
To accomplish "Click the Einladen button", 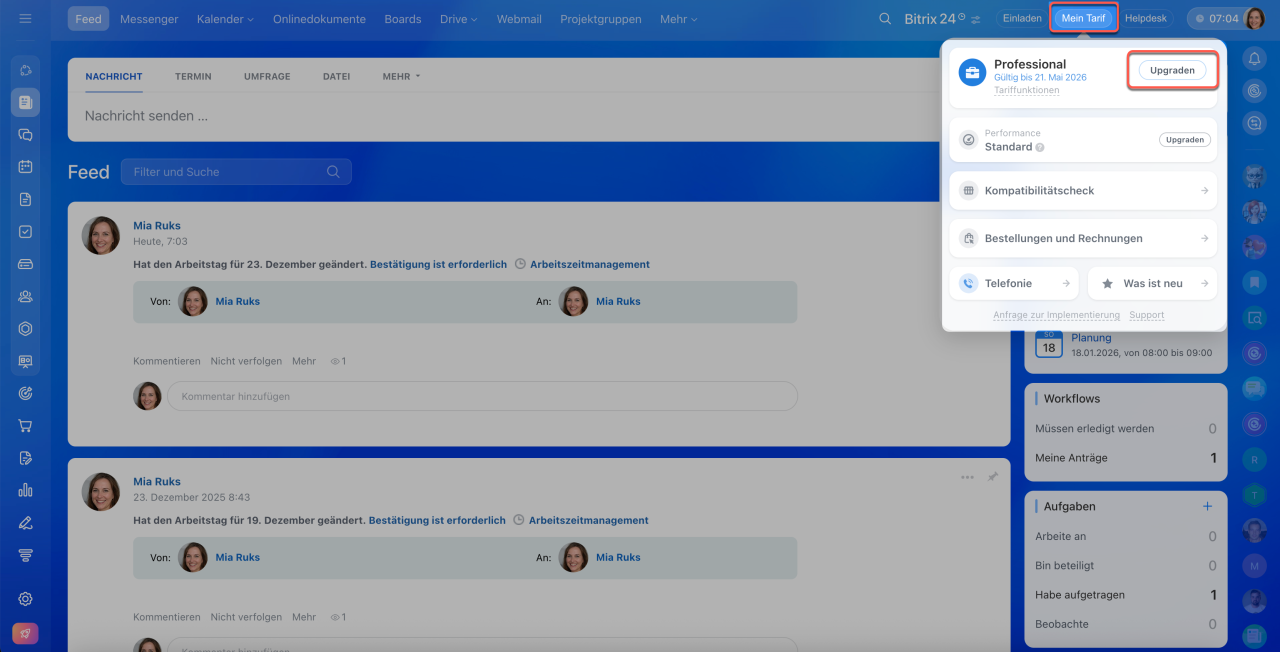I will point(1022,18).
